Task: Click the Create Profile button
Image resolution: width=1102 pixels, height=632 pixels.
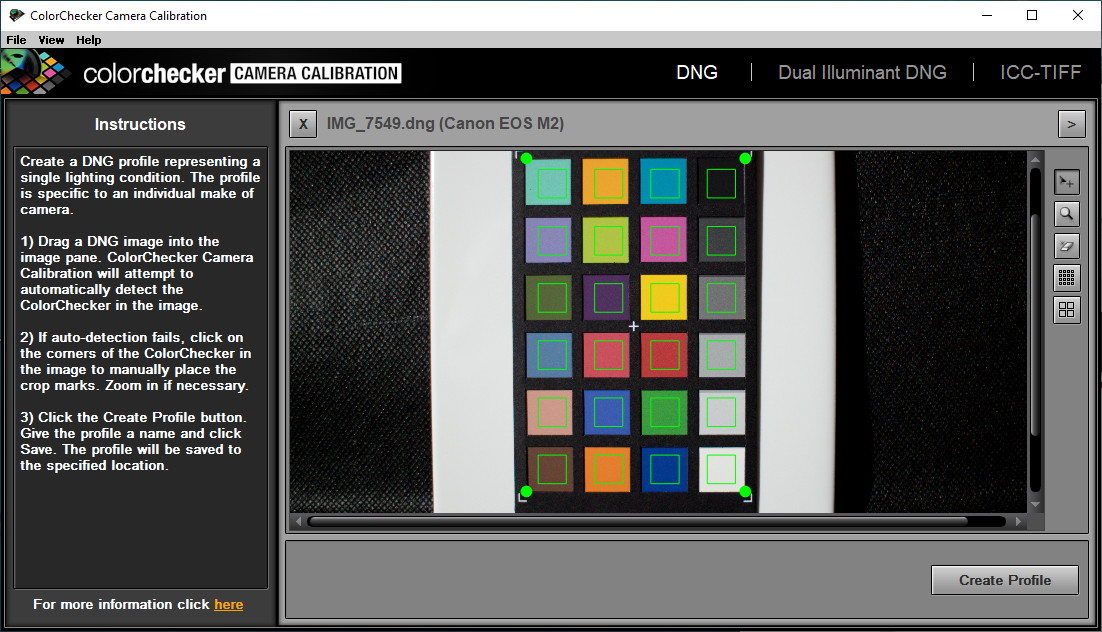Action: pos(1004,580)
